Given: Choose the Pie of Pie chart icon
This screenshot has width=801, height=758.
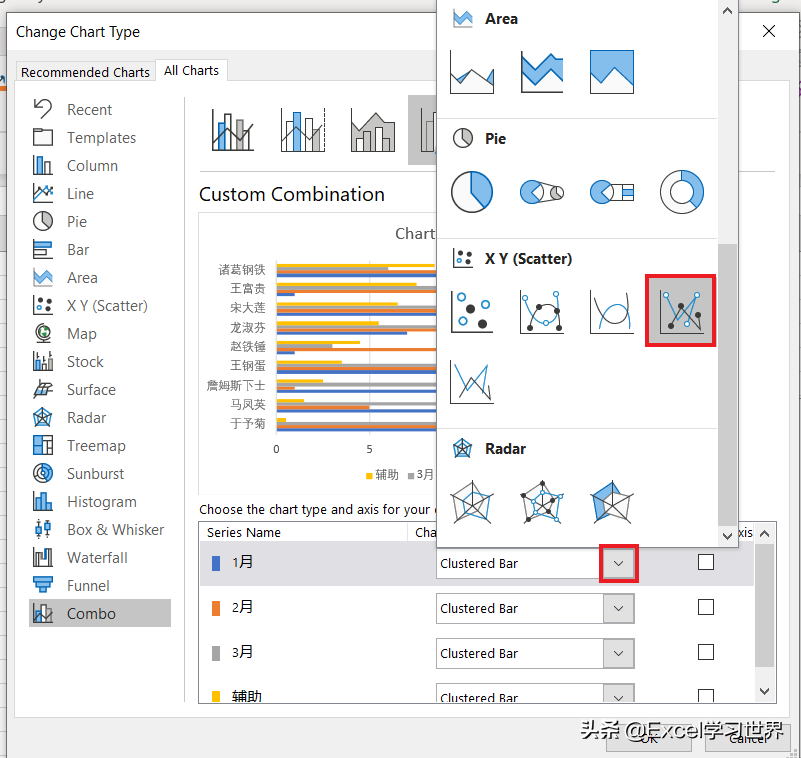Looking at the screenshot, I should pyautogui.click(x=541, y=192).
